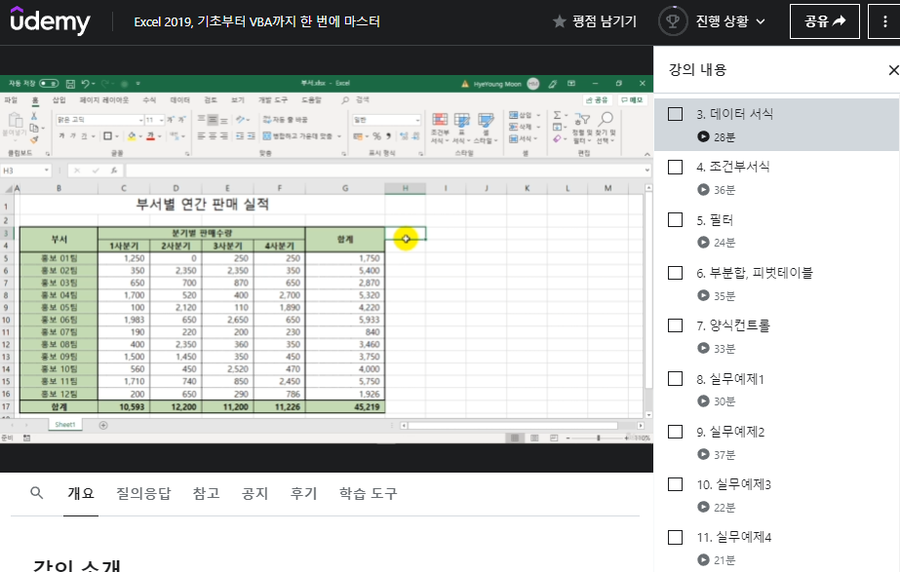The height and width of the screenshot is (572, 900).
Task: Open the font size 11 dropdown
Action: tap(162, 120)
